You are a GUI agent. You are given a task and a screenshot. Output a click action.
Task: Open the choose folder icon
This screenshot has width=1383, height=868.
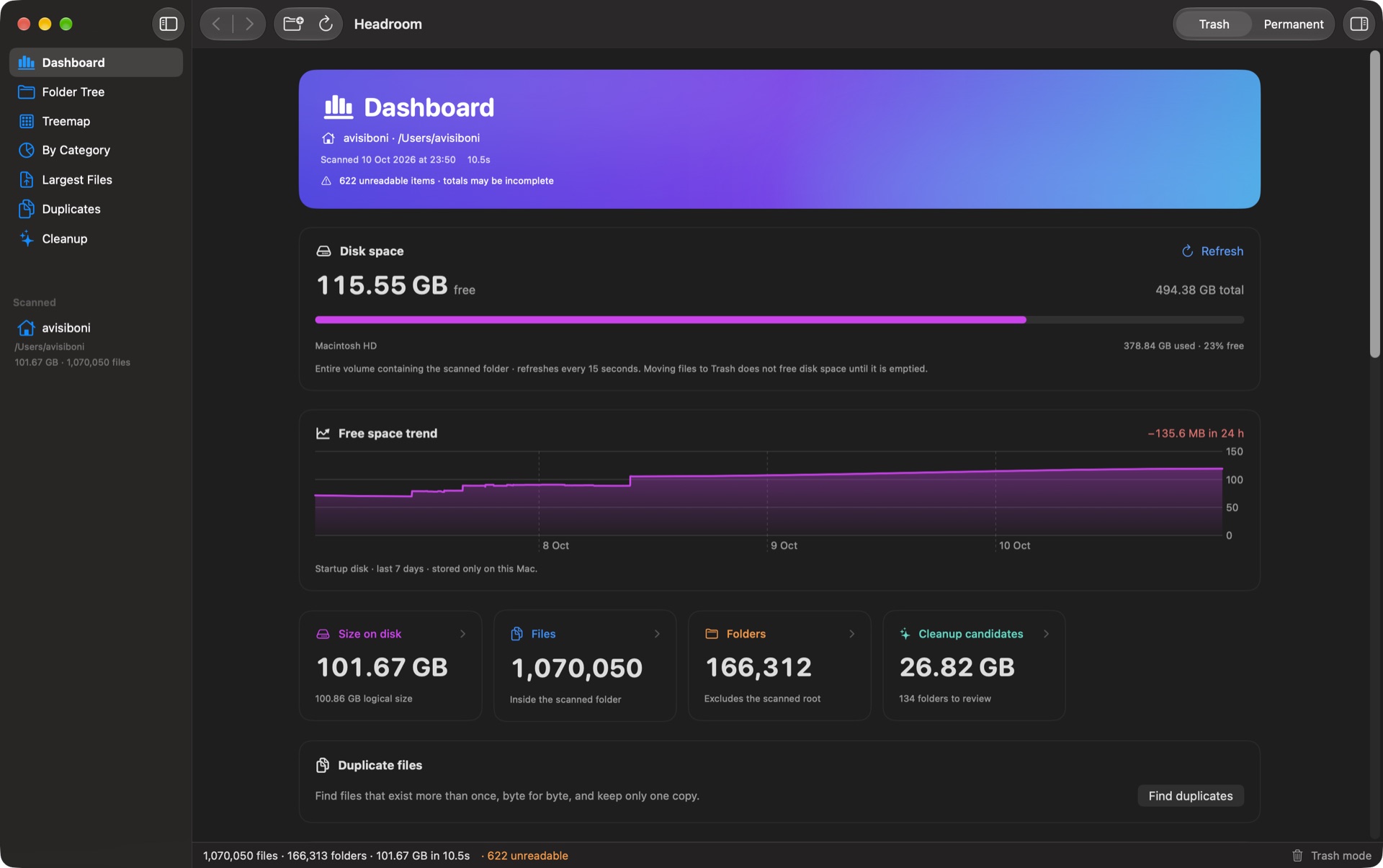click(293, 24)
